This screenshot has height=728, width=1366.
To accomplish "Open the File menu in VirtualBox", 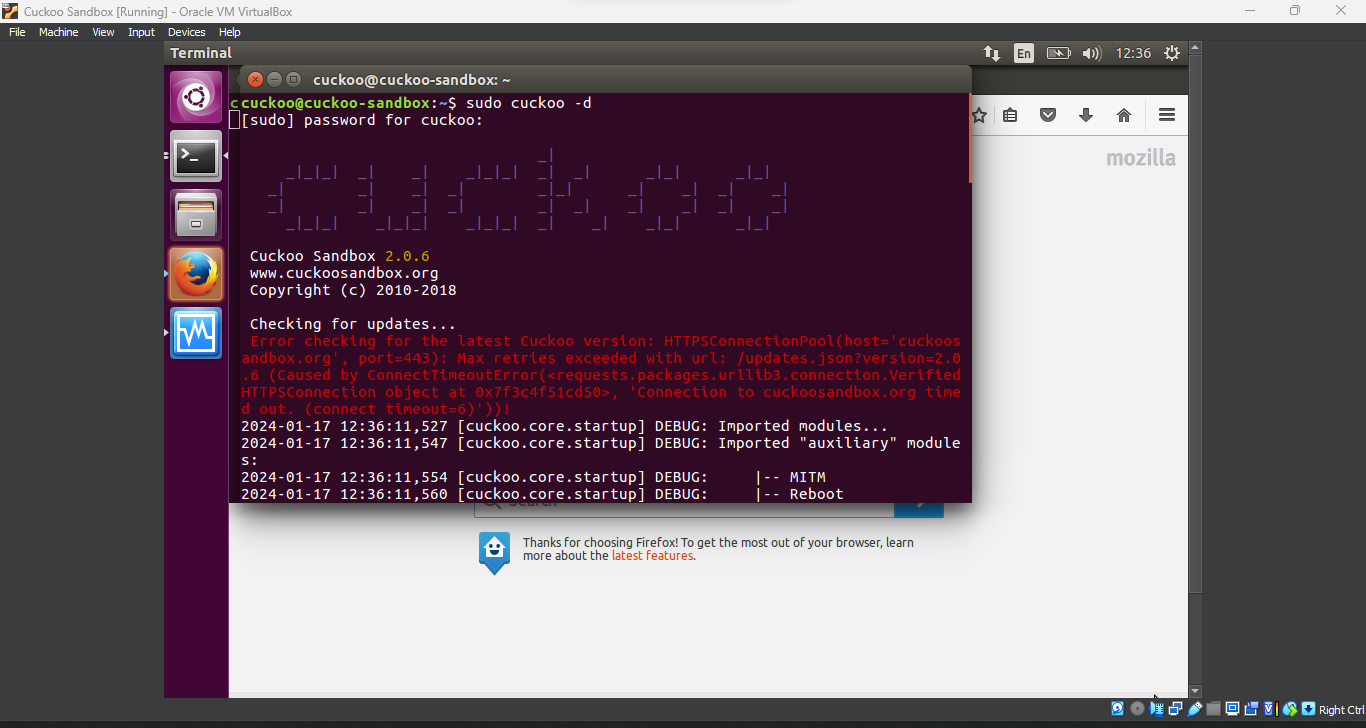I will pyautogui.click(x=17, y=32).
